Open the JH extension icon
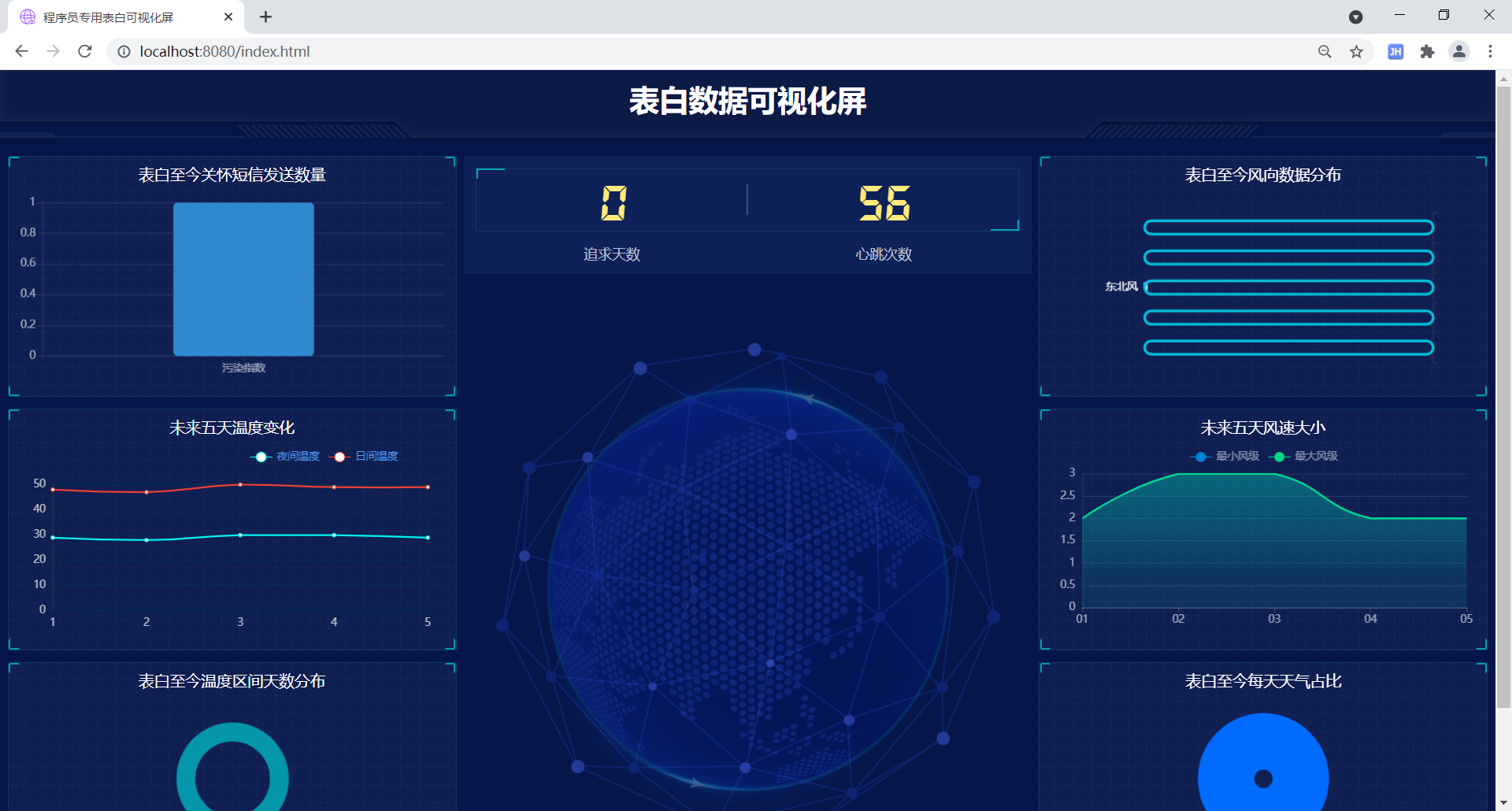Viewport: 1512px width, 811px height. (1395, 51)
